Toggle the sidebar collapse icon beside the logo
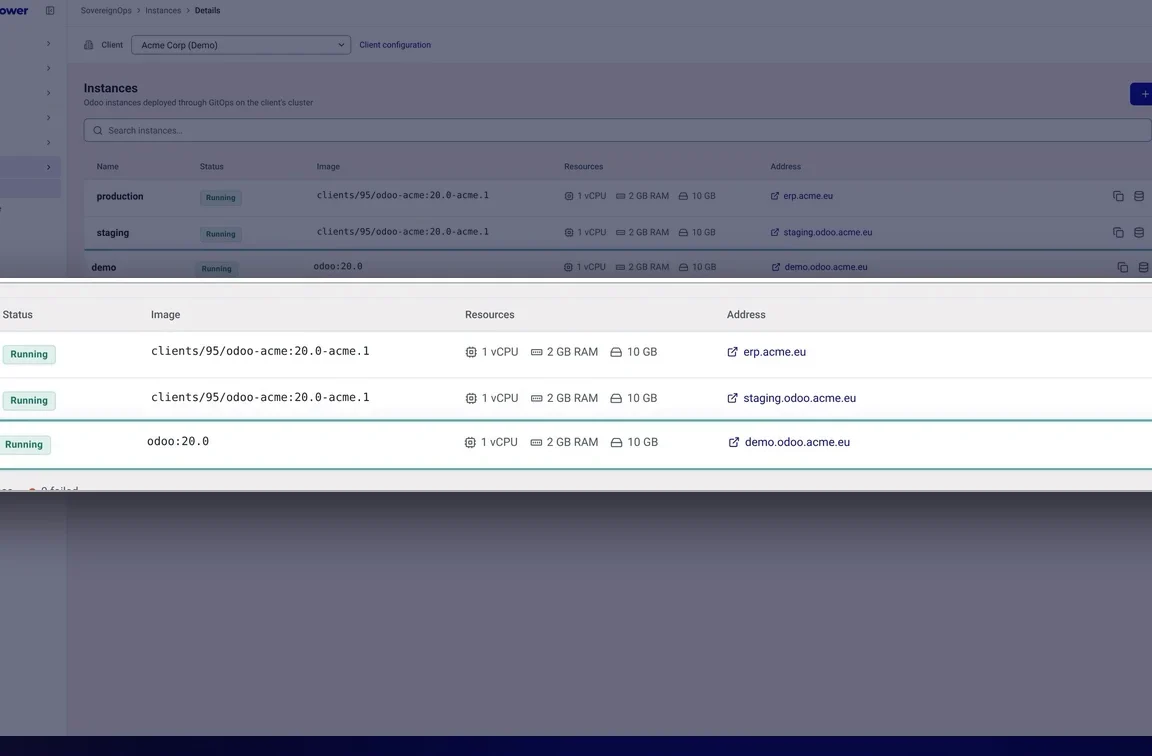Viewport: 1152px width, 756px height. [50, 10]
